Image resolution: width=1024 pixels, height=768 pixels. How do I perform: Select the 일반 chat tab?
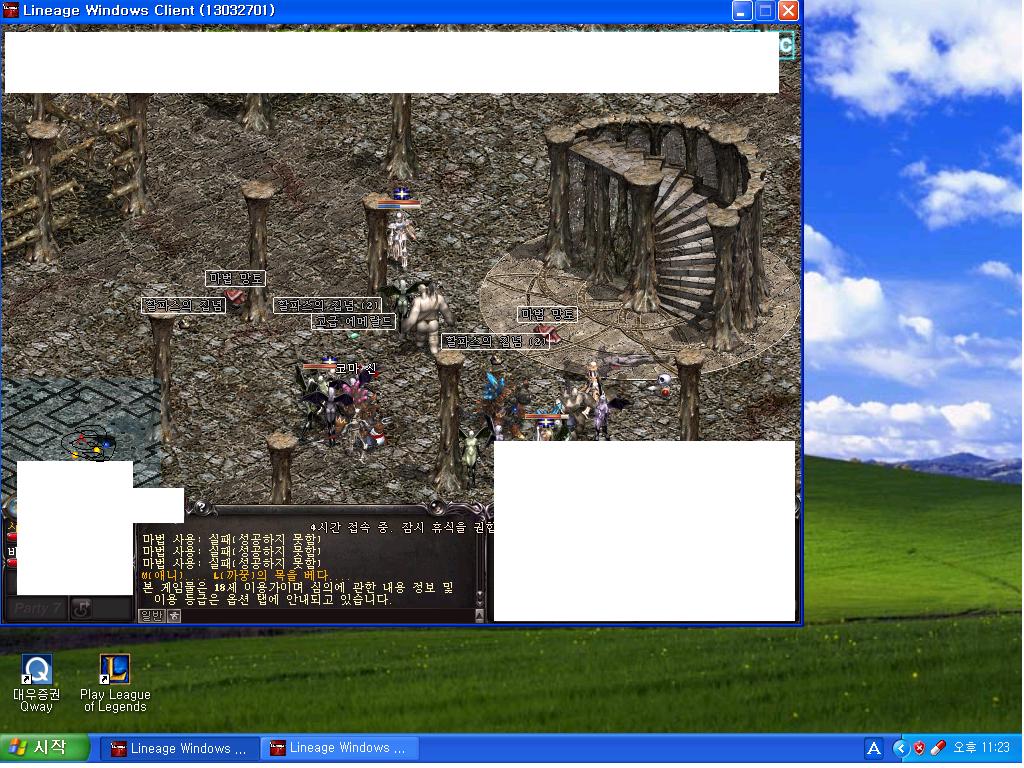pos(151,616)
